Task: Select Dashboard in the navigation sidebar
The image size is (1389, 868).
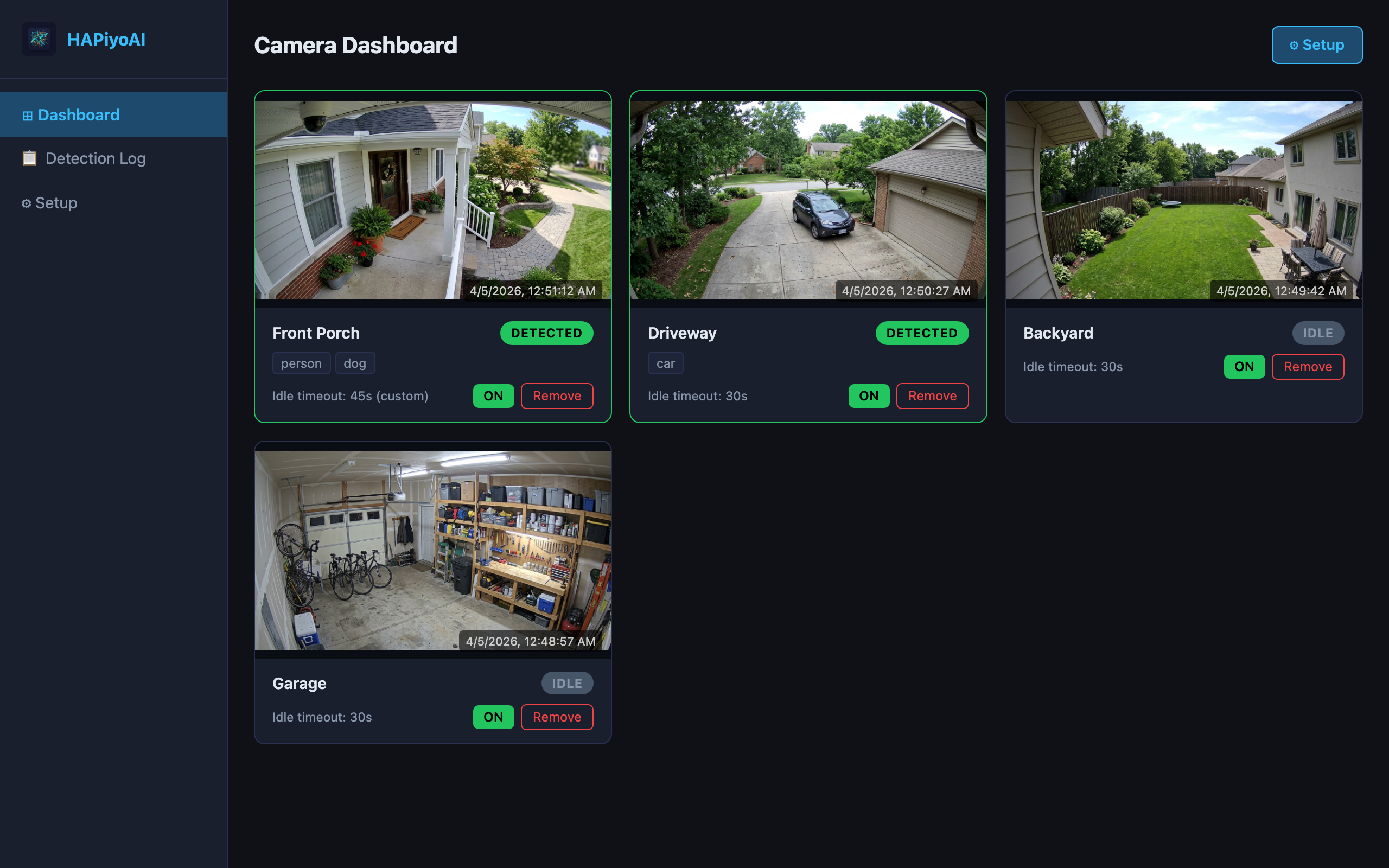Action: [79, 115]
